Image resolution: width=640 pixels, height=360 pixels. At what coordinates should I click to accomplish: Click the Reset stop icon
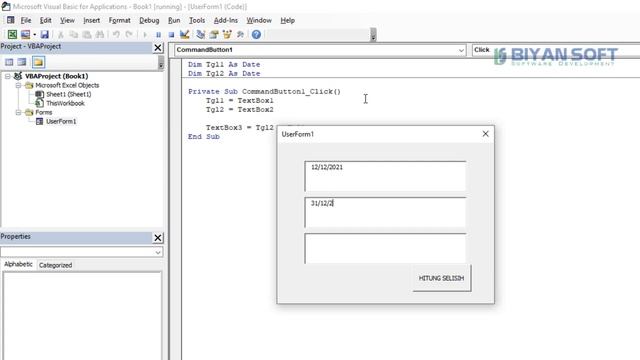click(x=171, y=35)
